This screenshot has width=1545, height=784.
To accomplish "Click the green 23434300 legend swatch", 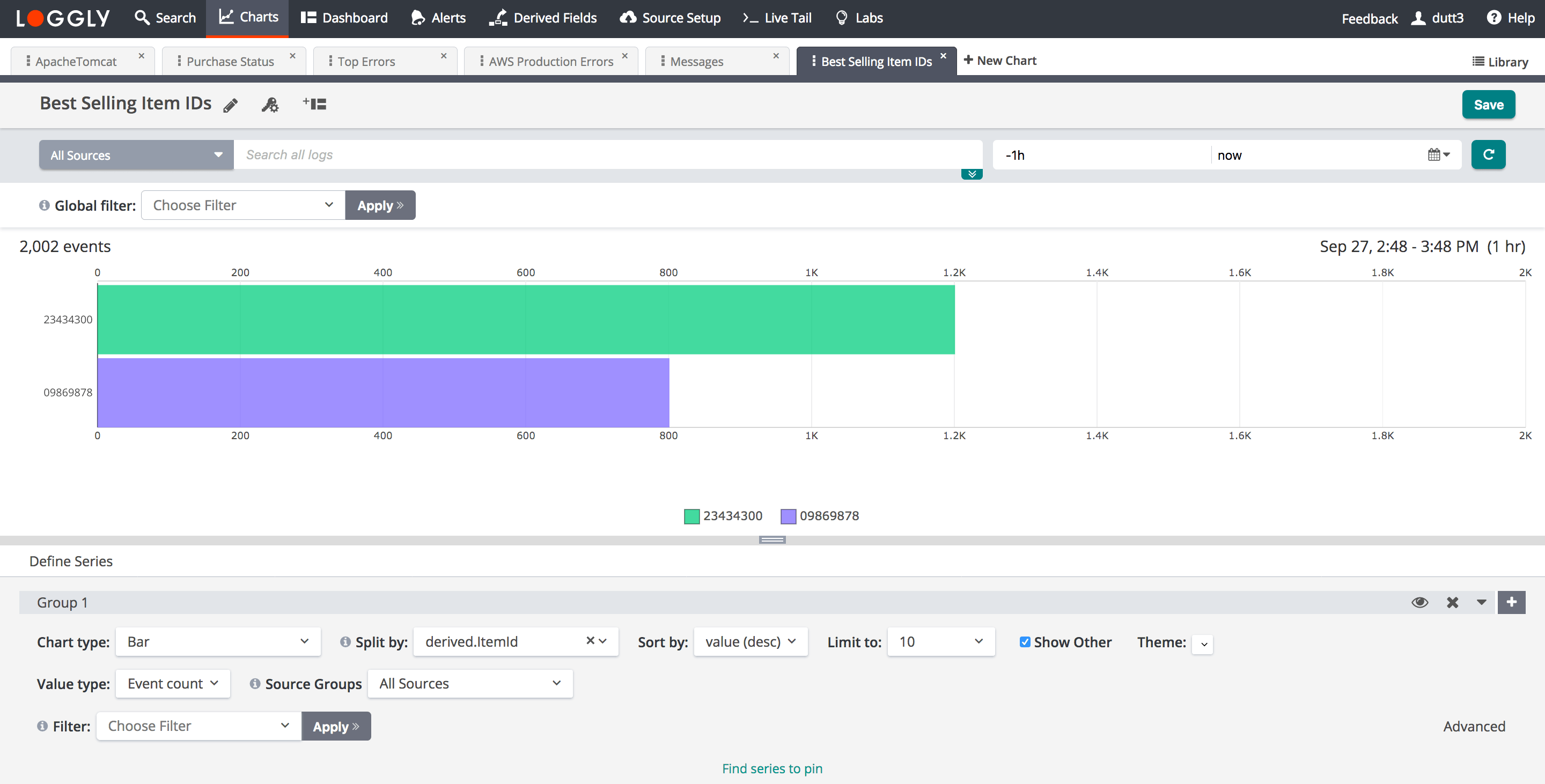I will click(x=691, y=516).
